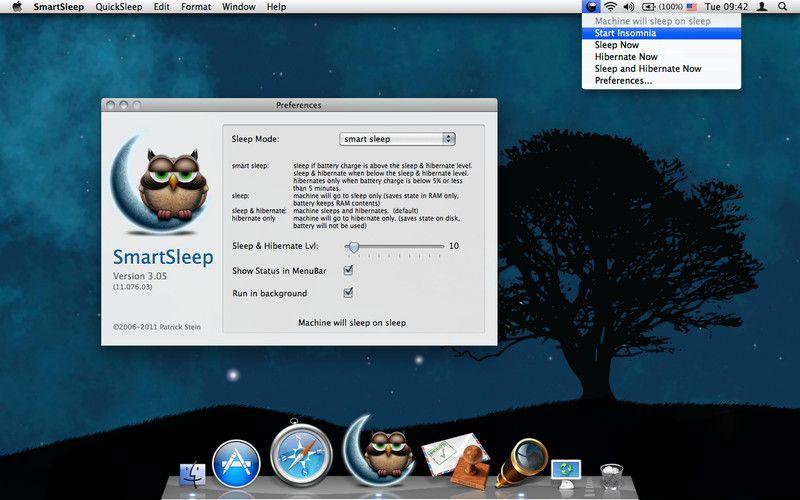Click the hibernate only description label

[254, 218]
